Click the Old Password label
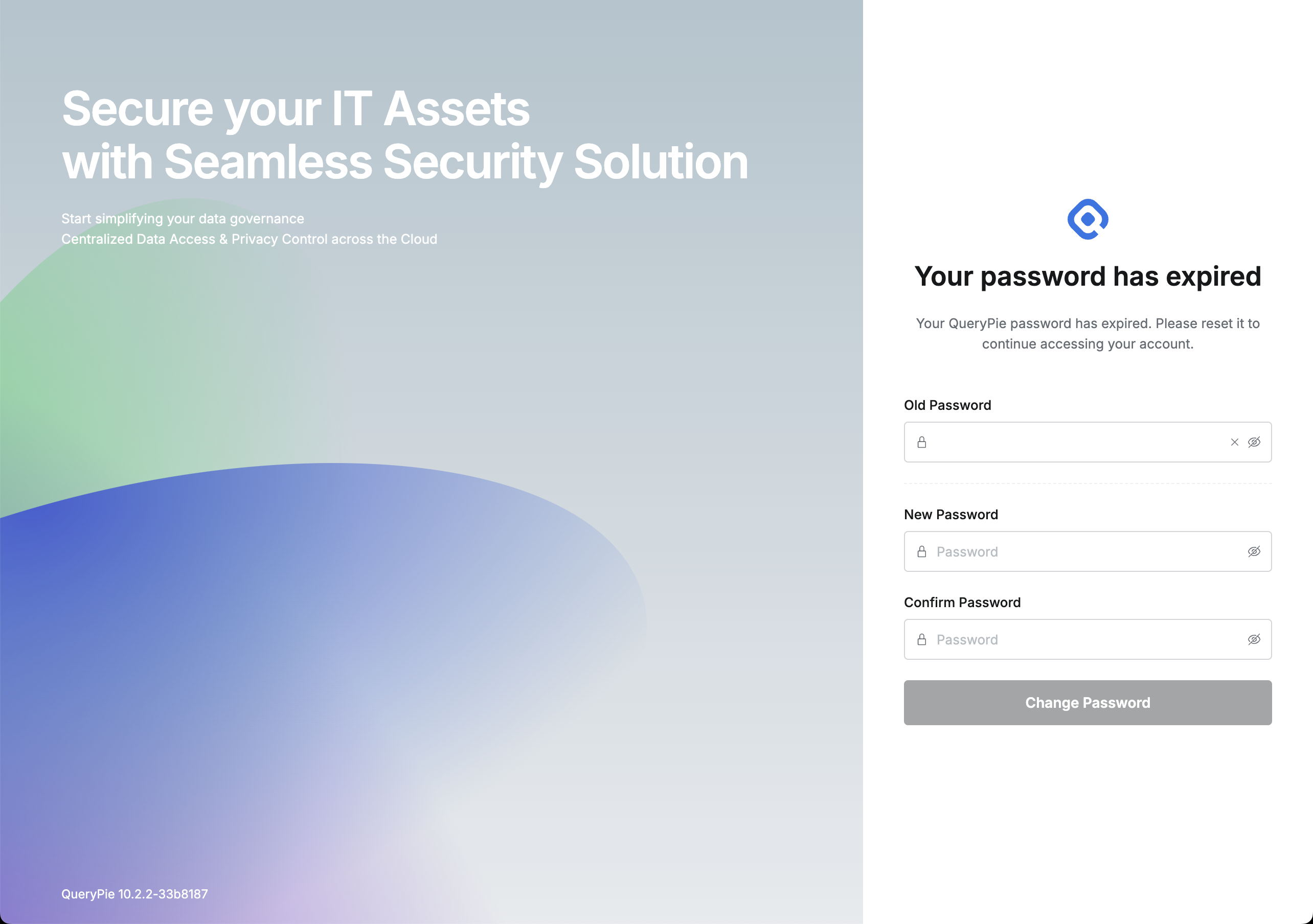 coord(947,405)
